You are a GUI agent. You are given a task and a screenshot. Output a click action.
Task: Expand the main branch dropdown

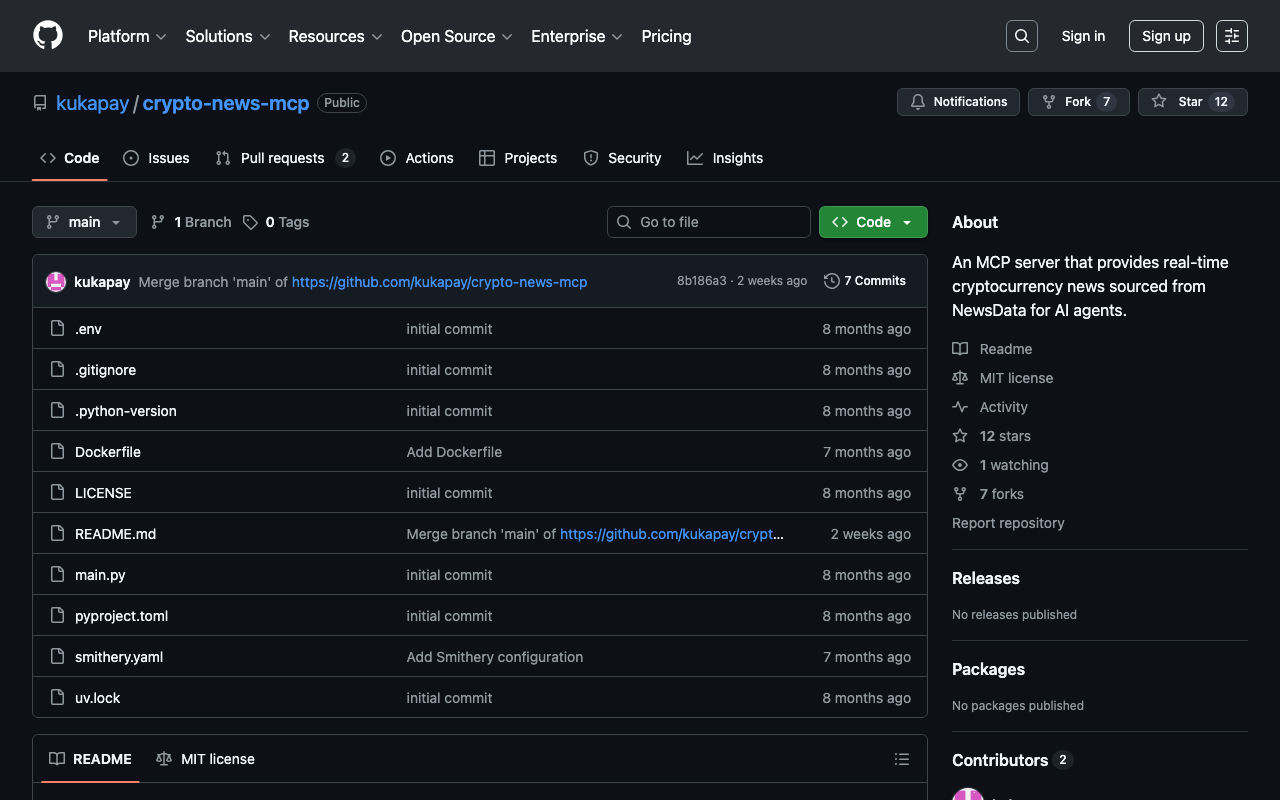pyautogui.click(x=84, y=222)
